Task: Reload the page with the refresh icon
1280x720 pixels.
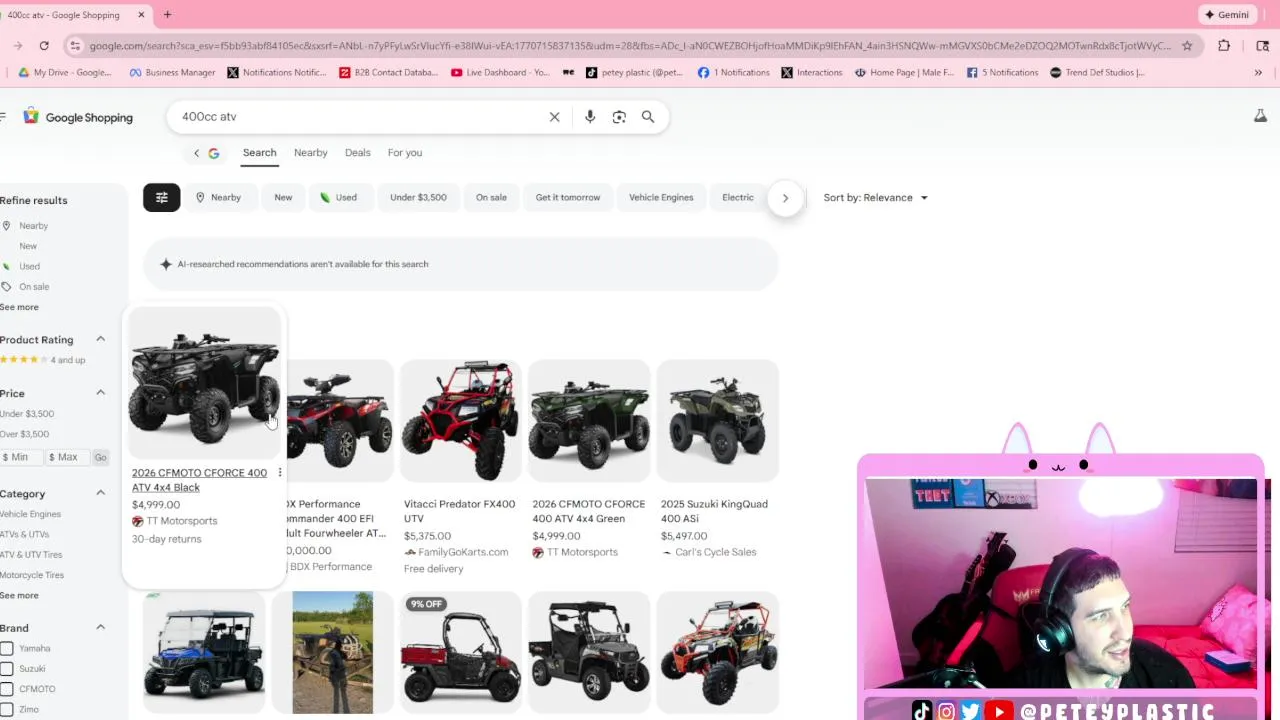Action: pyautogui.click(x=44, y=45)
